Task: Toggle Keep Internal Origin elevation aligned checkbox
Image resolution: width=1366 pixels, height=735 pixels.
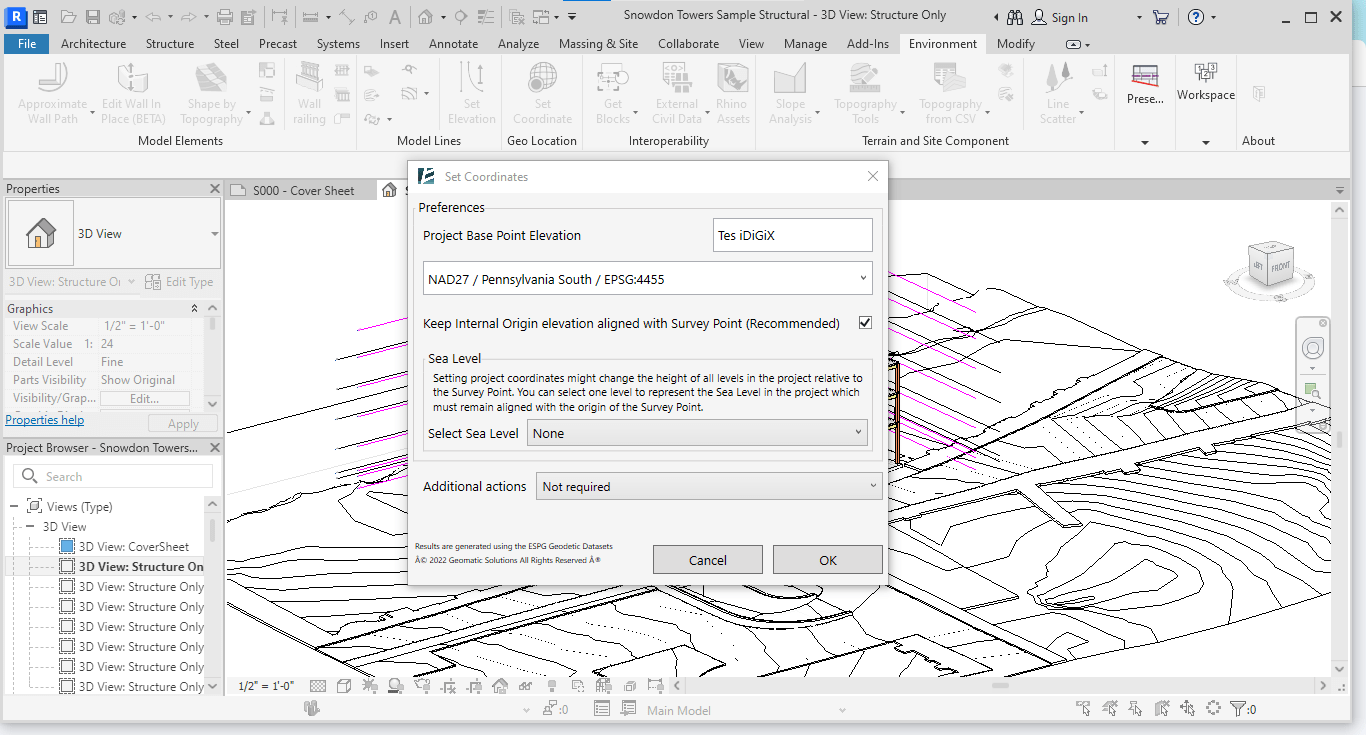Action: click(x=865, y=323)
